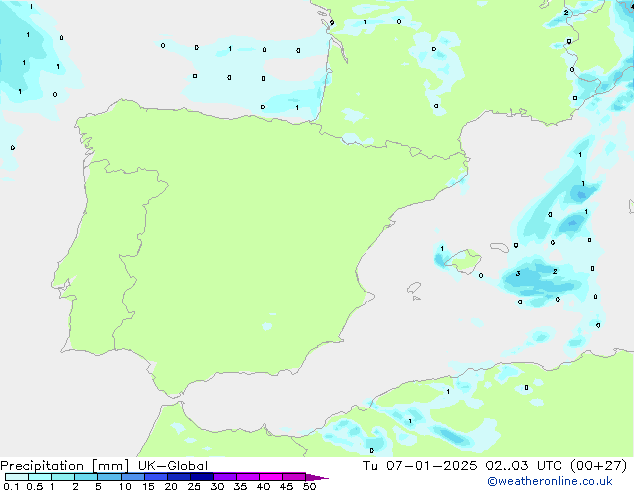The image size is (634, 490).
Task: Click the legend label '35'
Action: [240, 486]
